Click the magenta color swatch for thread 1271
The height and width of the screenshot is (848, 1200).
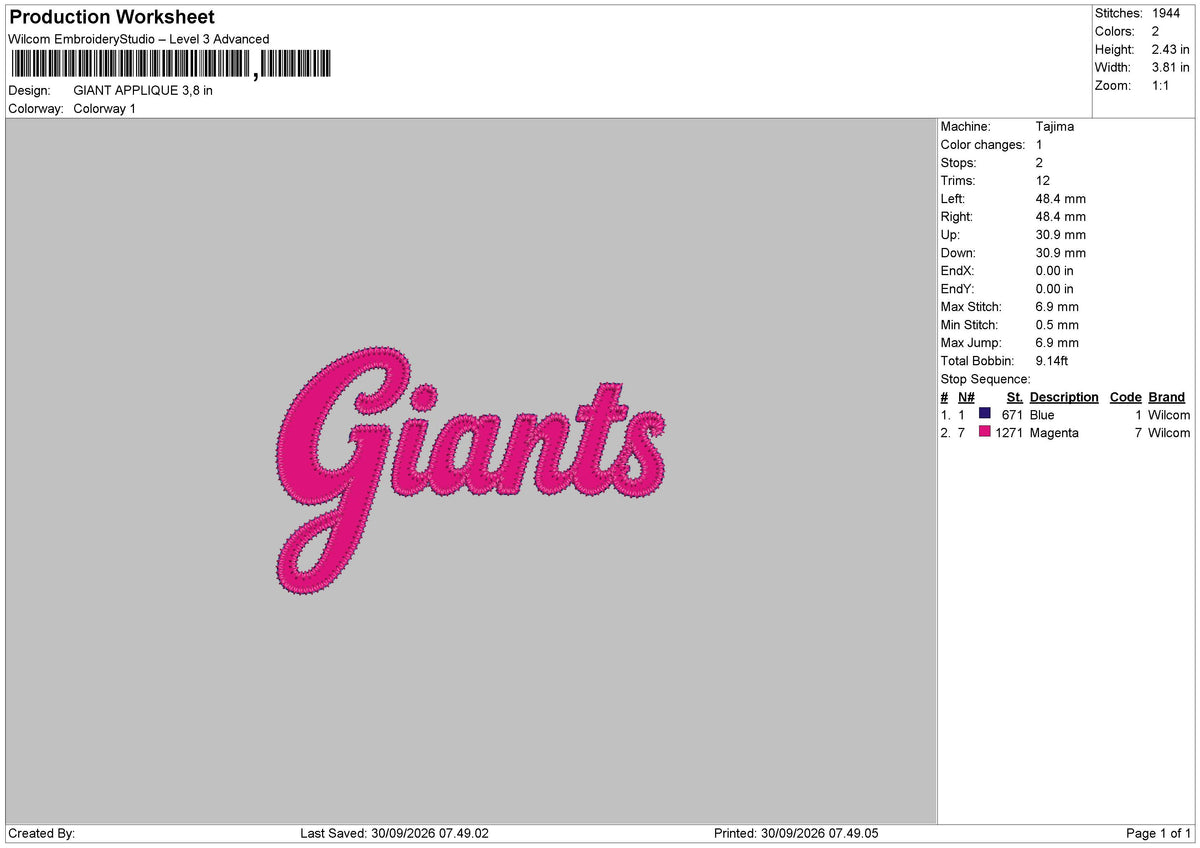(985, 432)
